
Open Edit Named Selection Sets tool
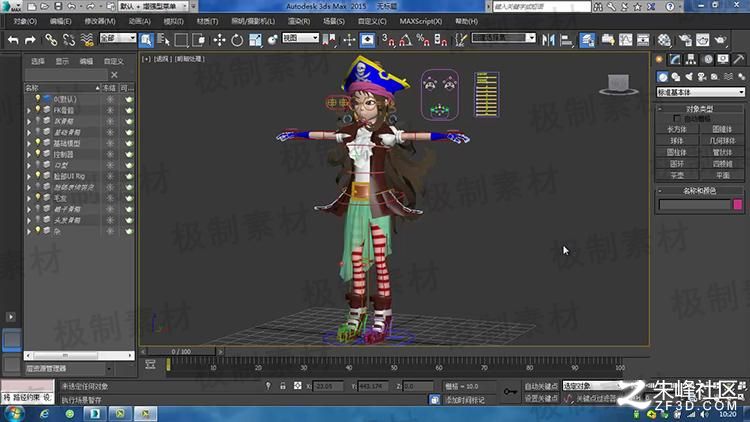[460, 40]
